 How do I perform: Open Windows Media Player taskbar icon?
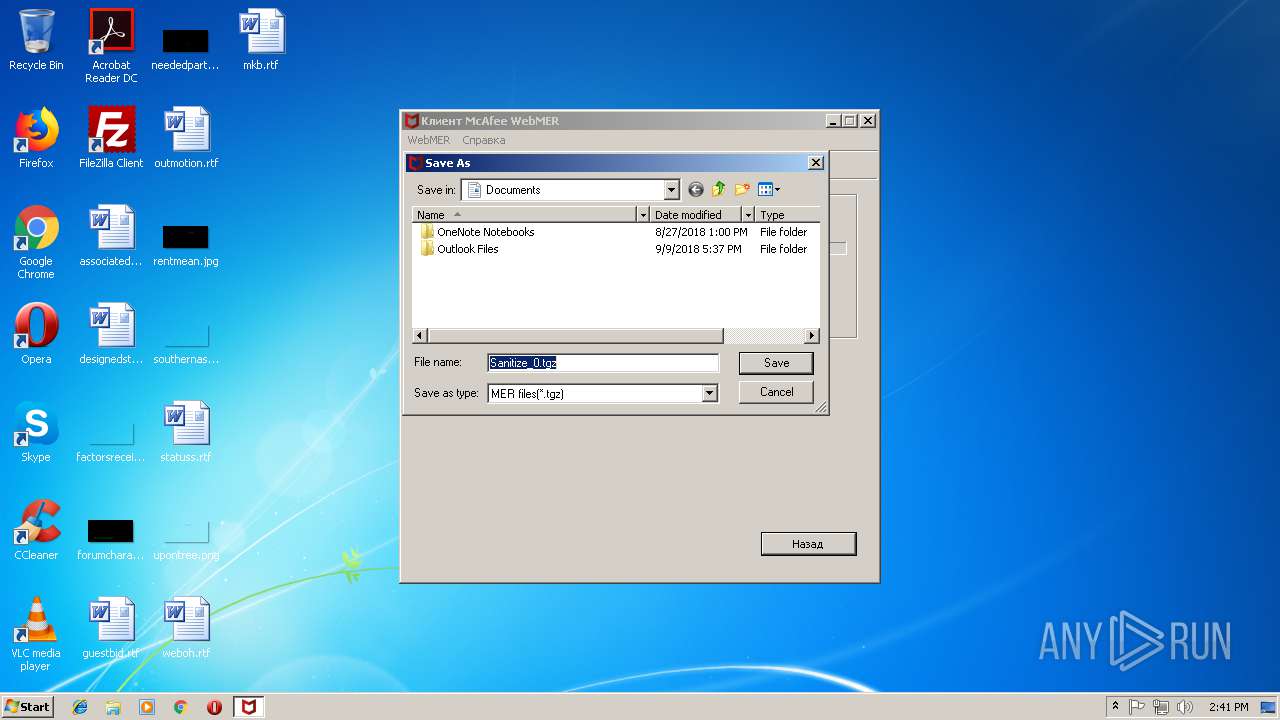[147, 707]
